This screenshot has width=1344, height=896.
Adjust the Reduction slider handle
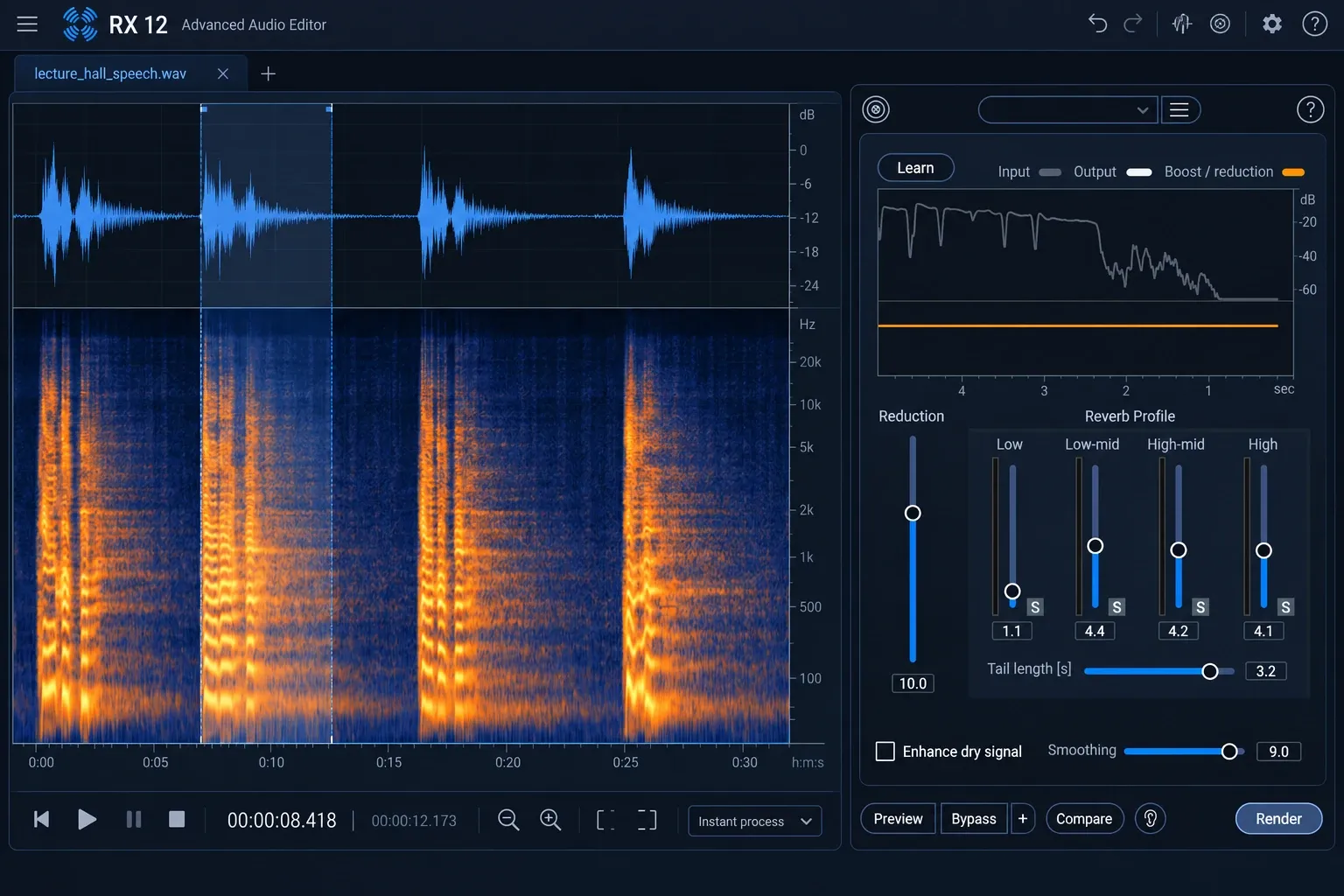(x=913, y=513)
